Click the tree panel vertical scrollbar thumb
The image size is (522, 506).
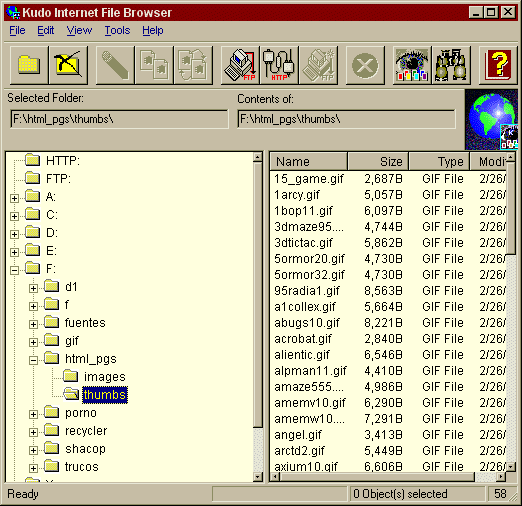258,294
